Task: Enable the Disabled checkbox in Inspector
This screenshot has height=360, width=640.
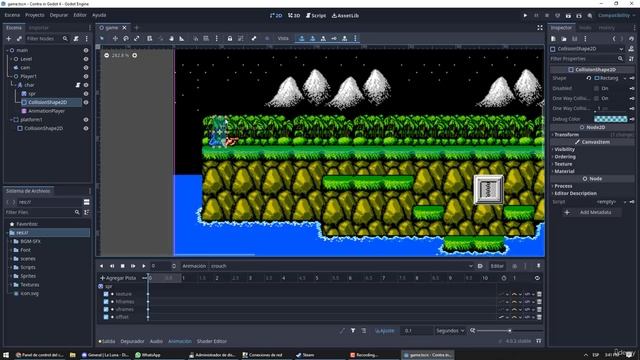Action: coord(596,88)
